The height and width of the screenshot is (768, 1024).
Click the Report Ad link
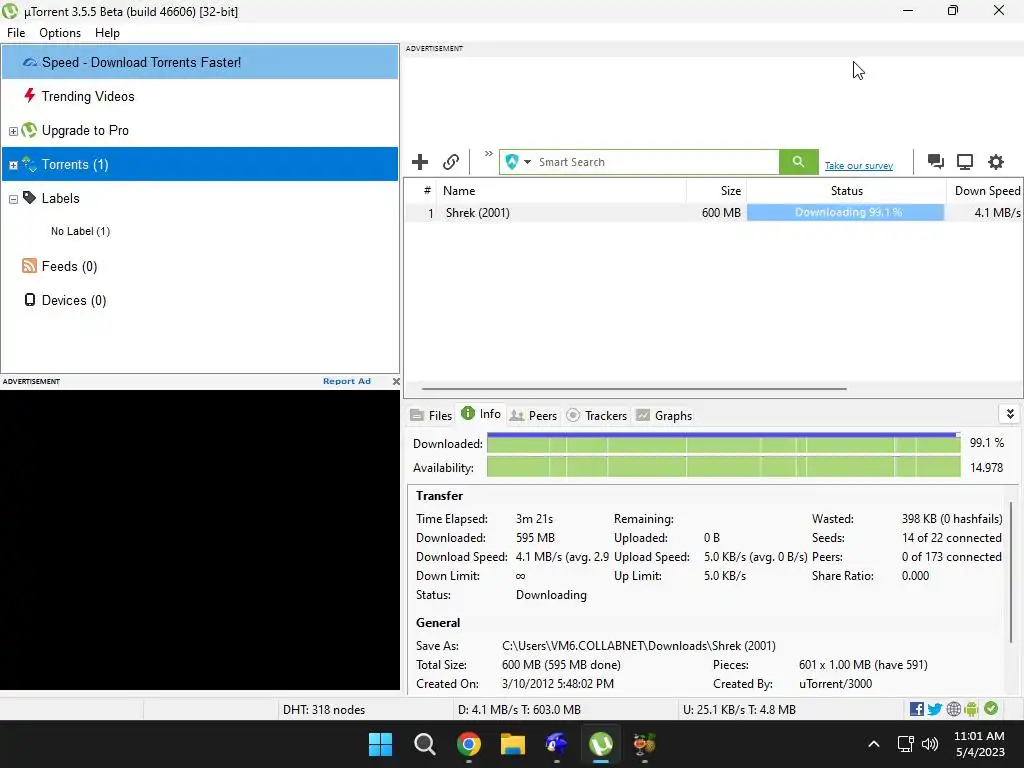[x=347, y=381]
